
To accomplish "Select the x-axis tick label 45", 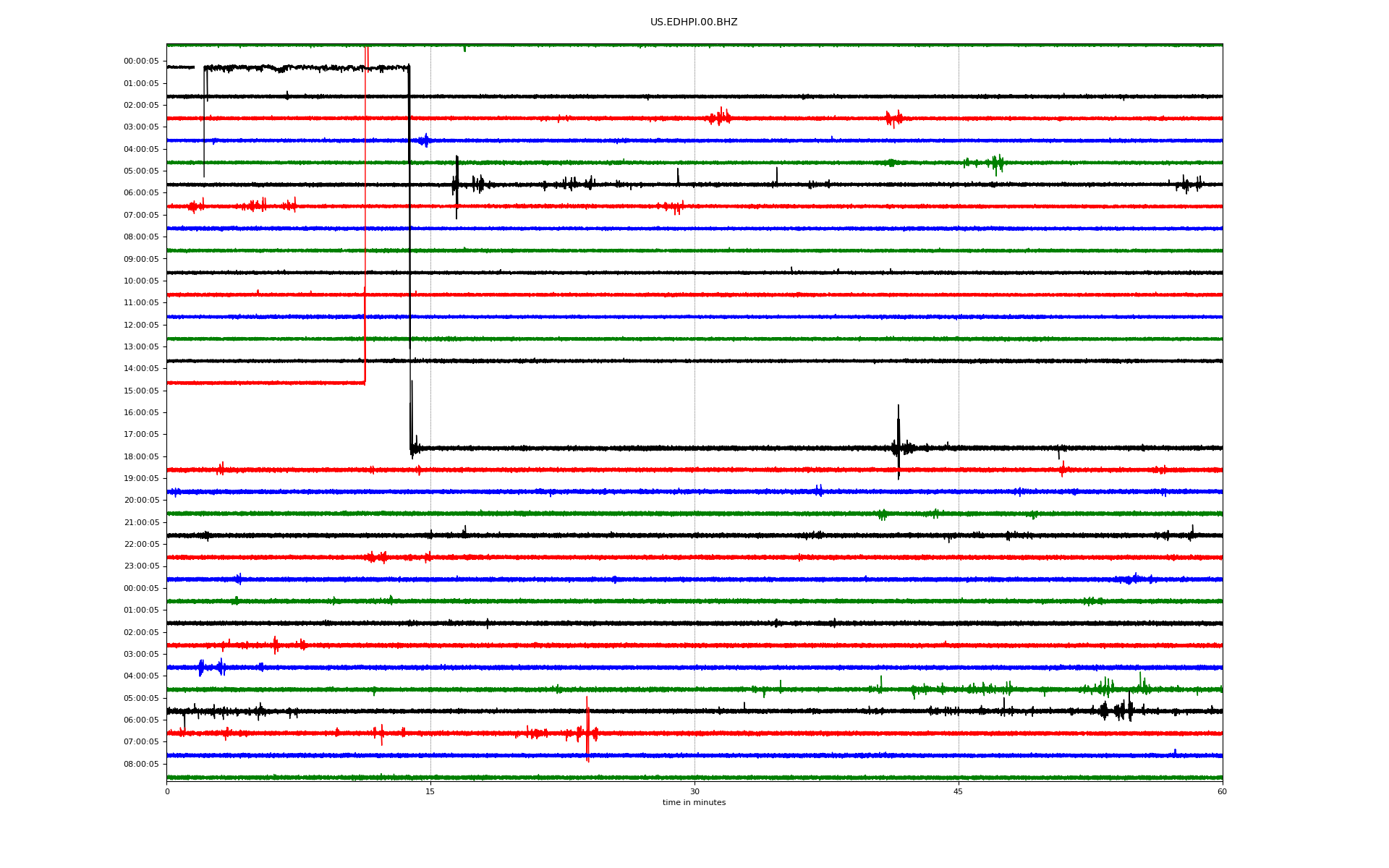I will pos(959,791).
